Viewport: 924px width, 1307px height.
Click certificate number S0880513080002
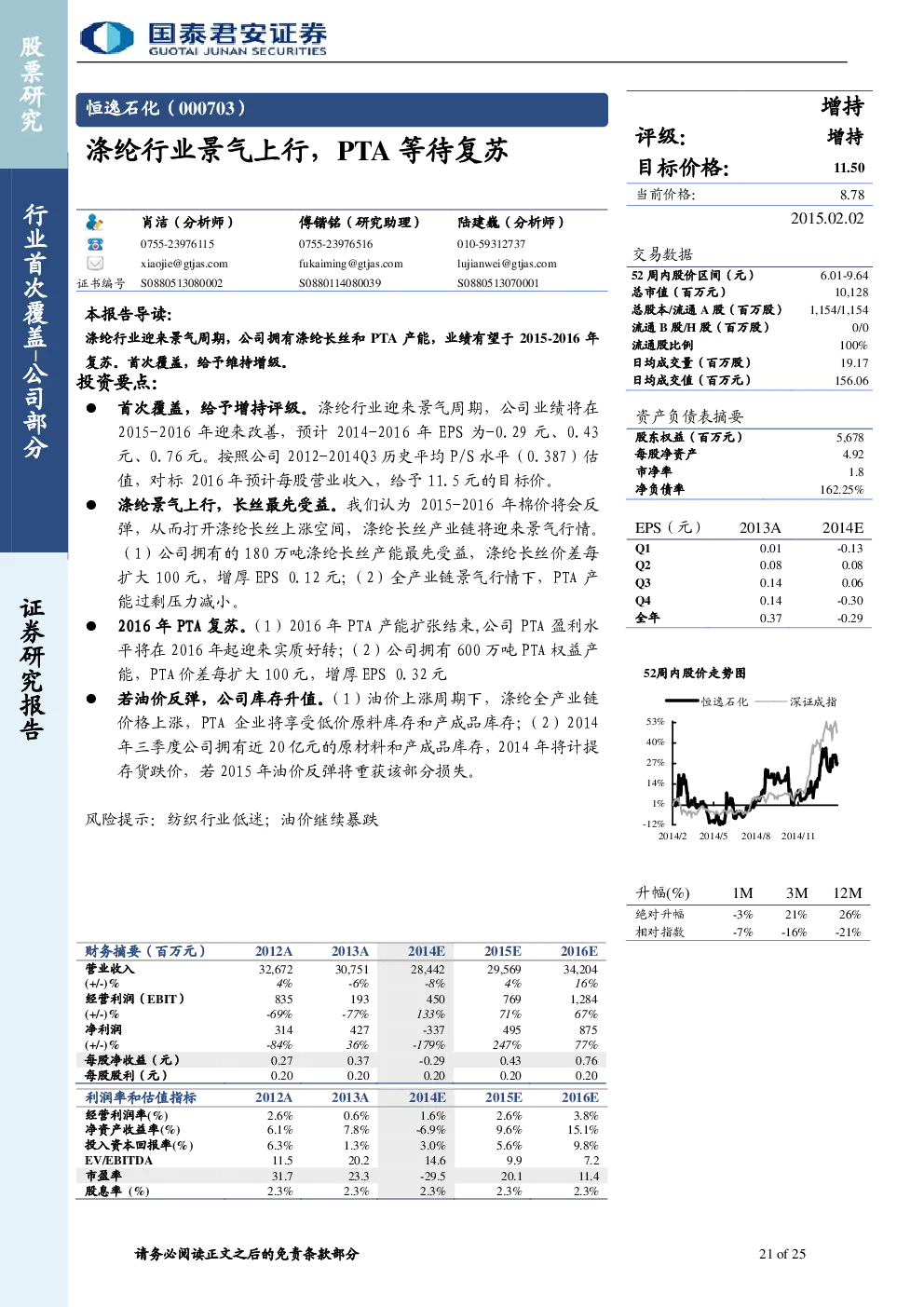tap(182, 283)
